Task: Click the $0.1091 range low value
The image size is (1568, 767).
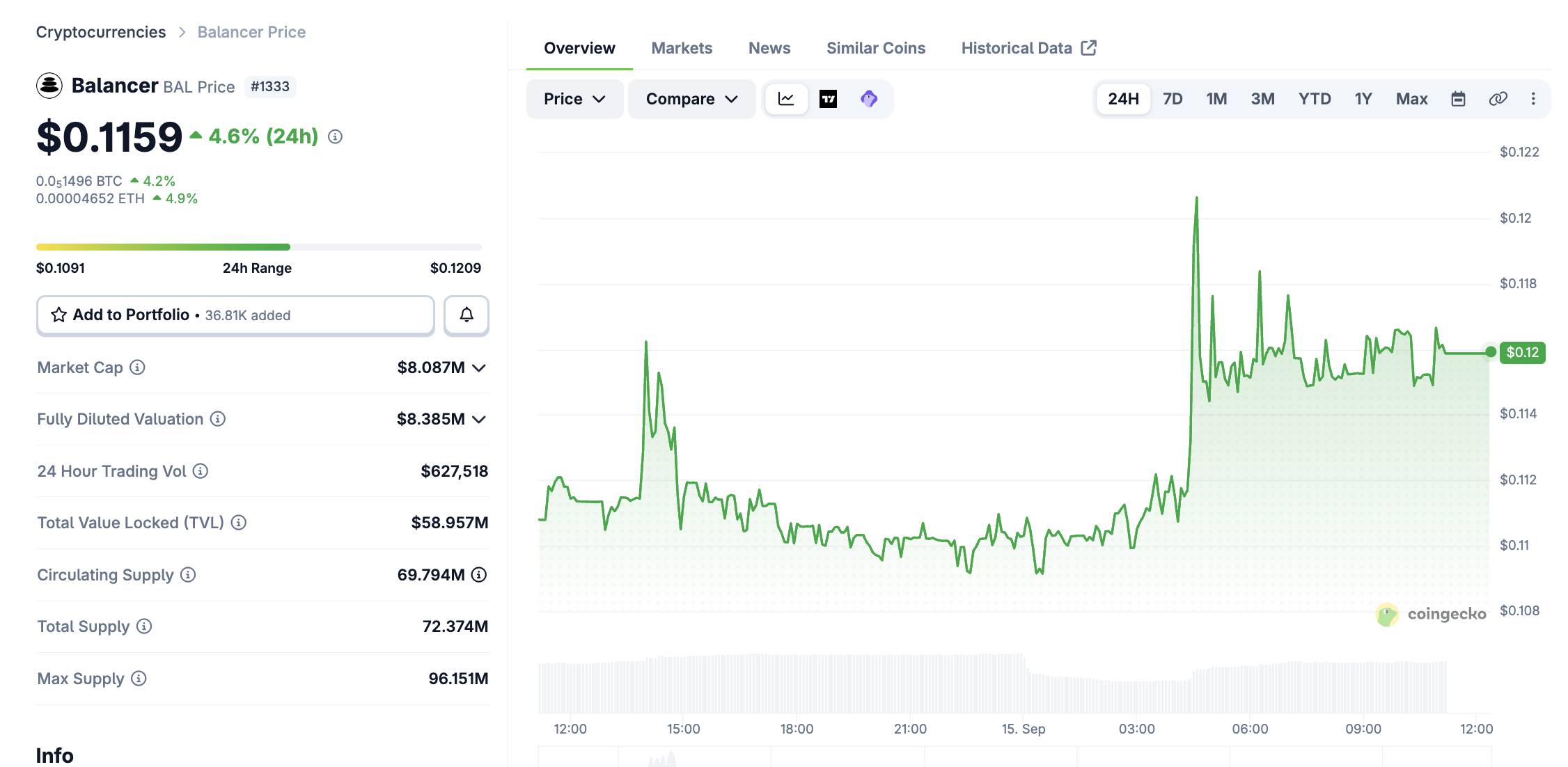Action: 61,268
